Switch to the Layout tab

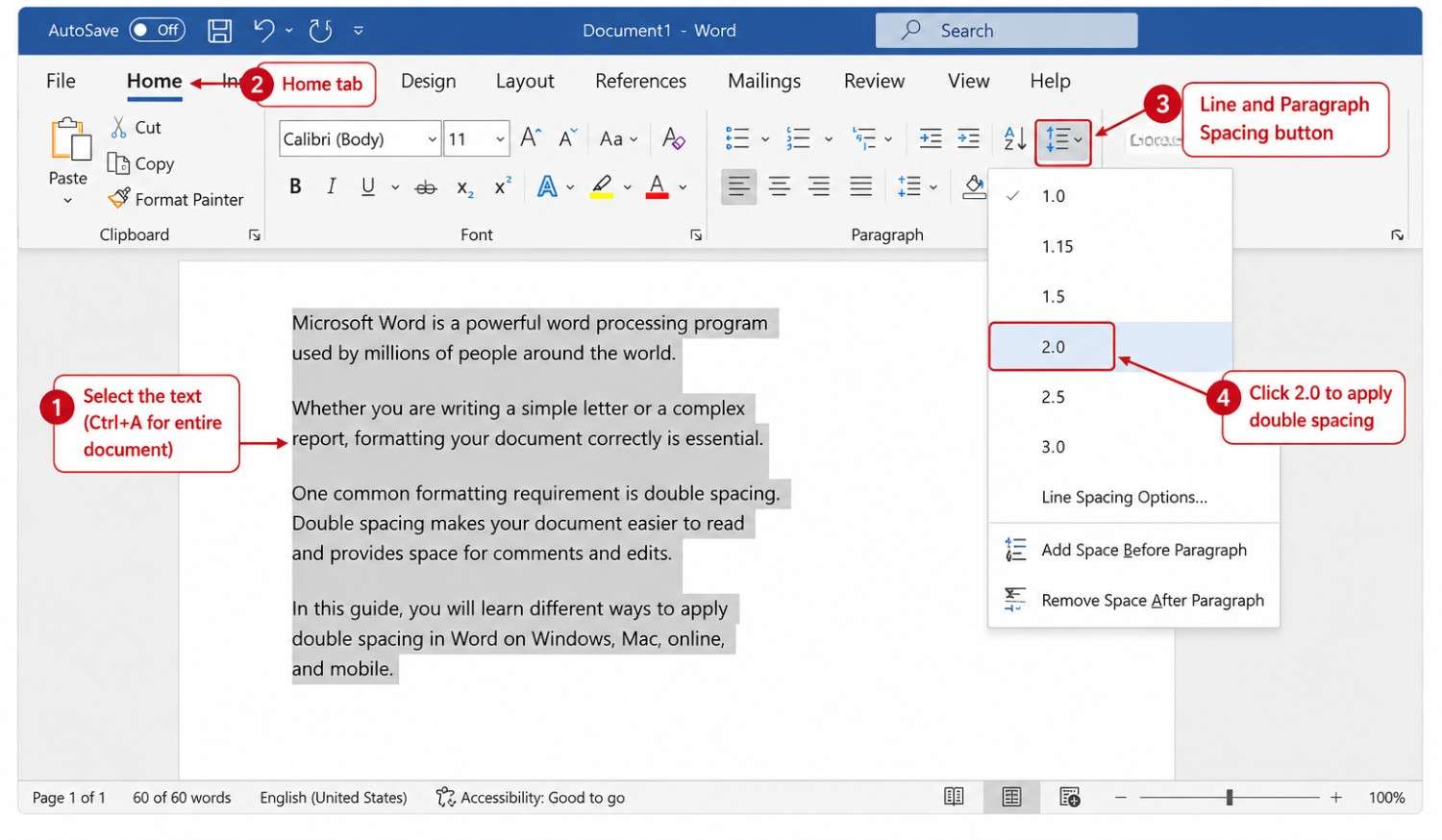click(525, 81)
